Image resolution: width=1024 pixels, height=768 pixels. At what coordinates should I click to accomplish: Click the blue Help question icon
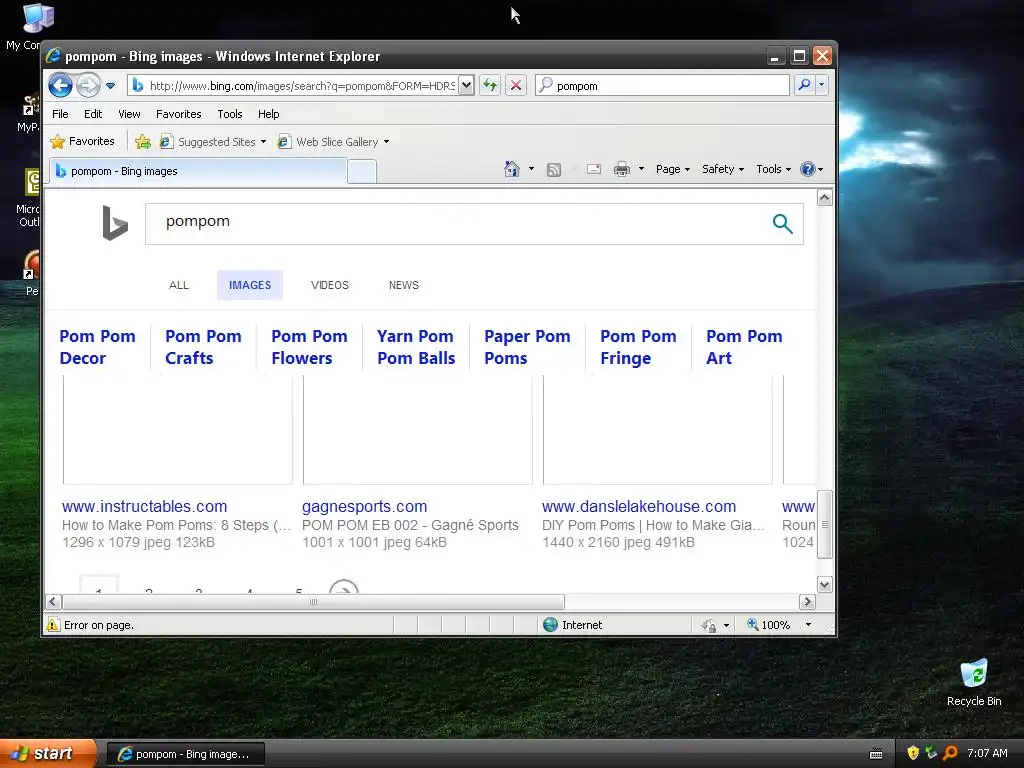[808, 169]
